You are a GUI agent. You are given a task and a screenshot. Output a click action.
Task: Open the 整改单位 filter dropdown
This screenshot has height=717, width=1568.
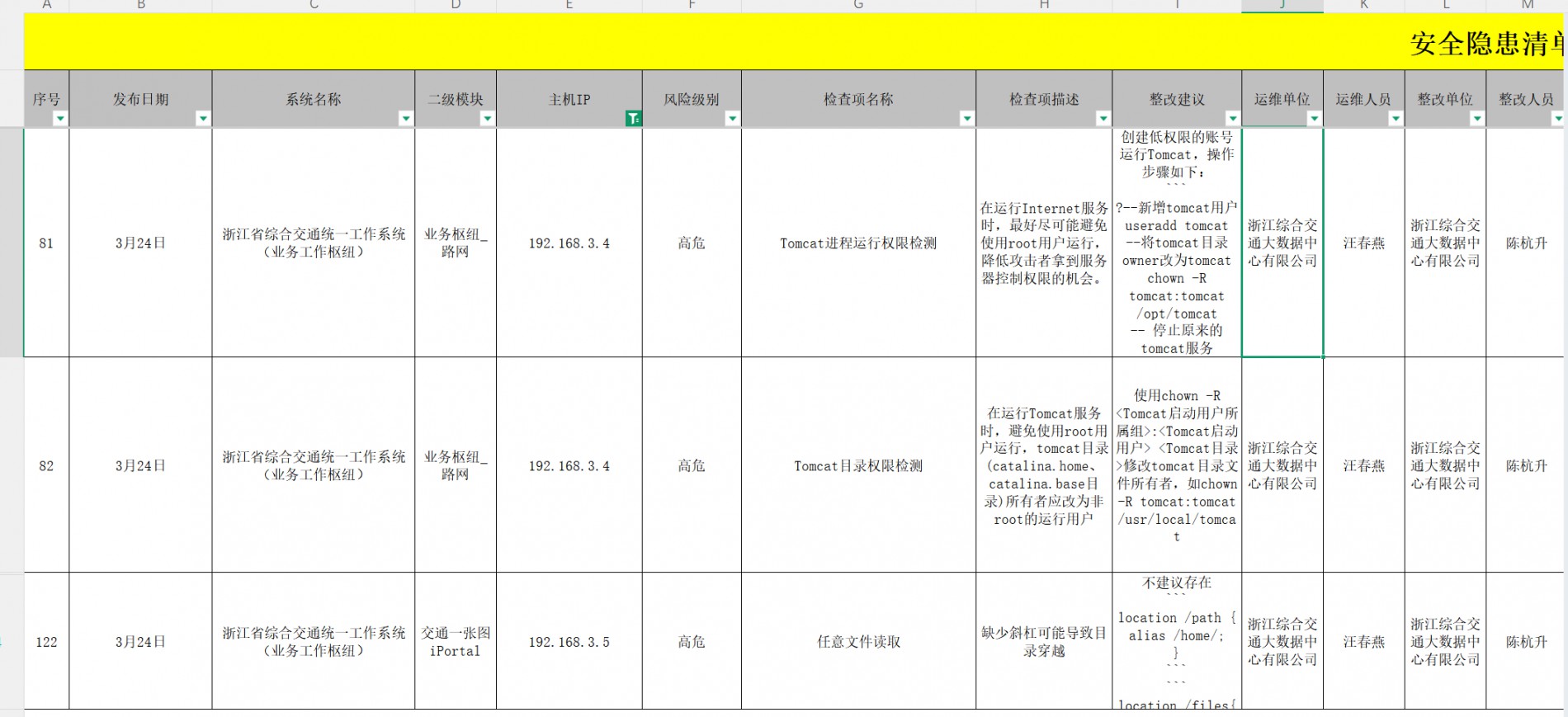pyautogui.click(x=1476, y=119)
